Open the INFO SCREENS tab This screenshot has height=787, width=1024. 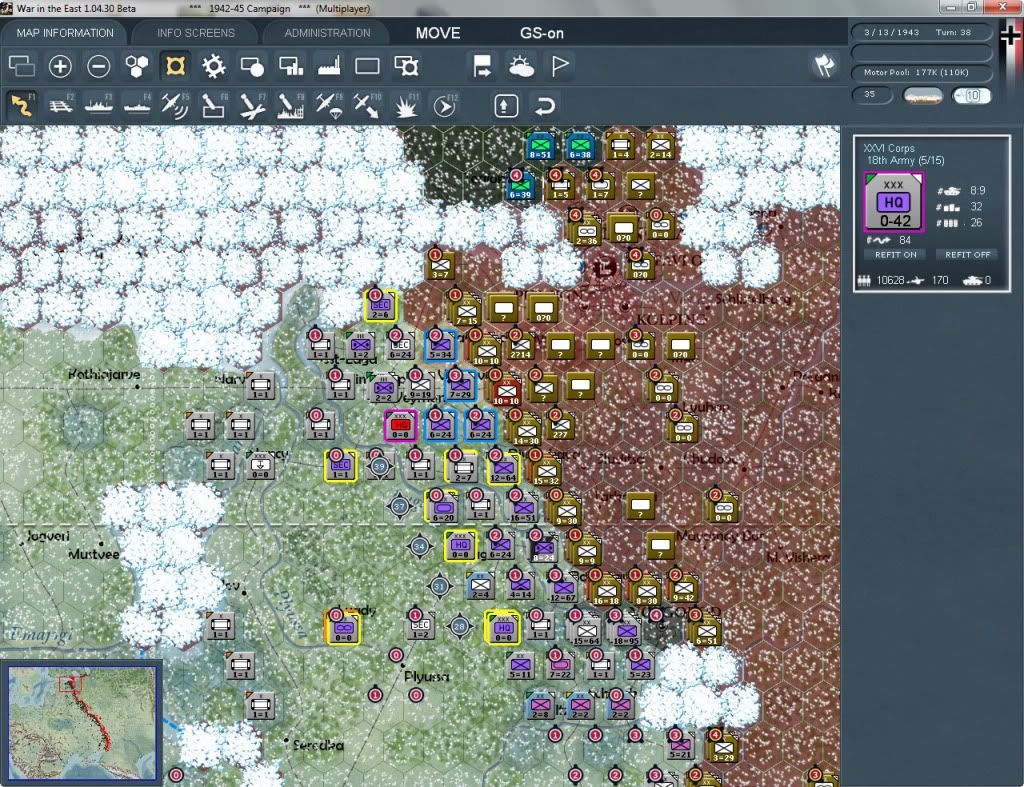tap(195, 33)
